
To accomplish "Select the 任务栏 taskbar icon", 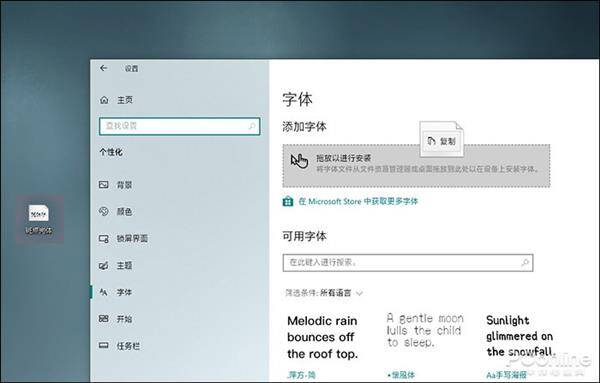I will [104, 345].
